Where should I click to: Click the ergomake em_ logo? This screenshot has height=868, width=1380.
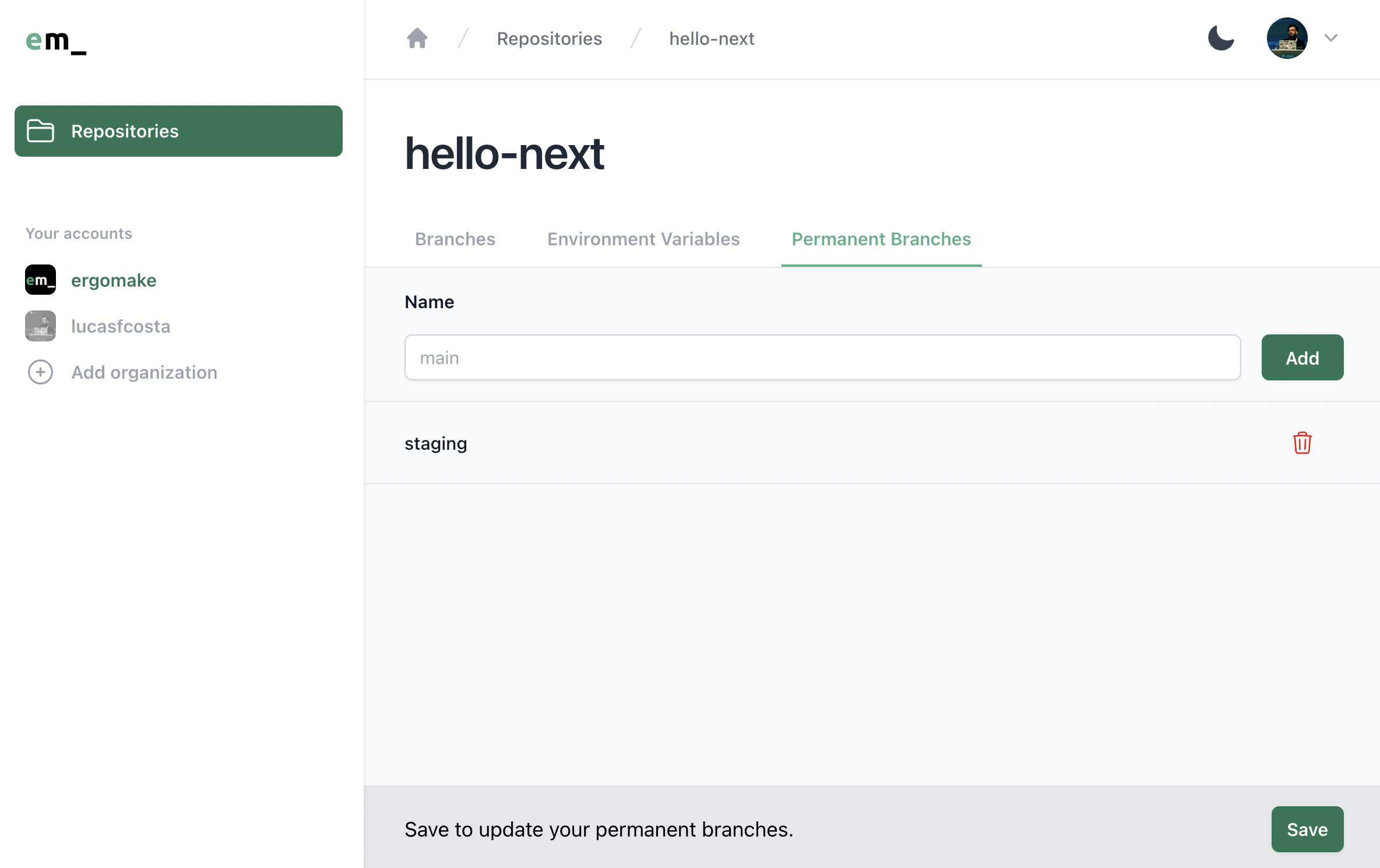[x=56, y=41]
